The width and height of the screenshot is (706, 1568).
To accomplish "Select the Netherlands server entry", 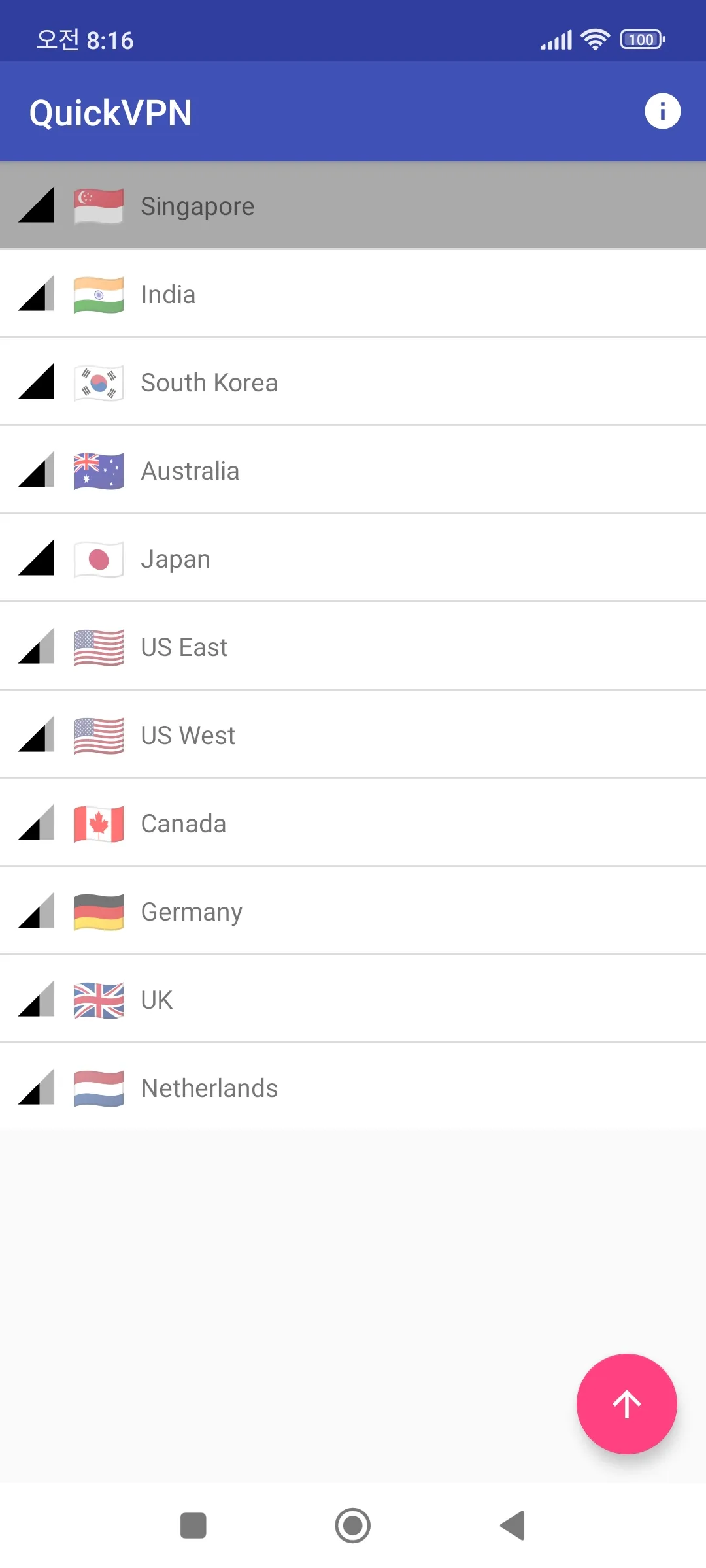I will (353, 1087).
